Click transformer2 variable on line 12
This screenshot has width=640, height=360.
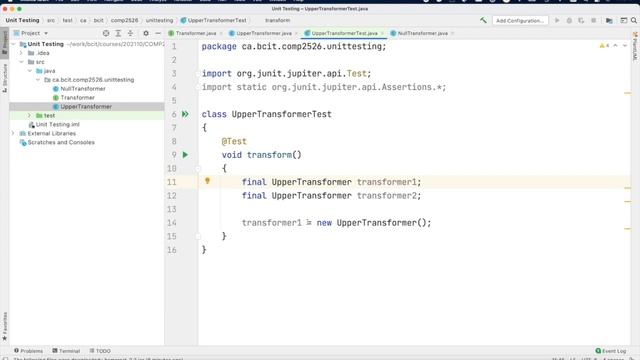(x=387, y=196)
